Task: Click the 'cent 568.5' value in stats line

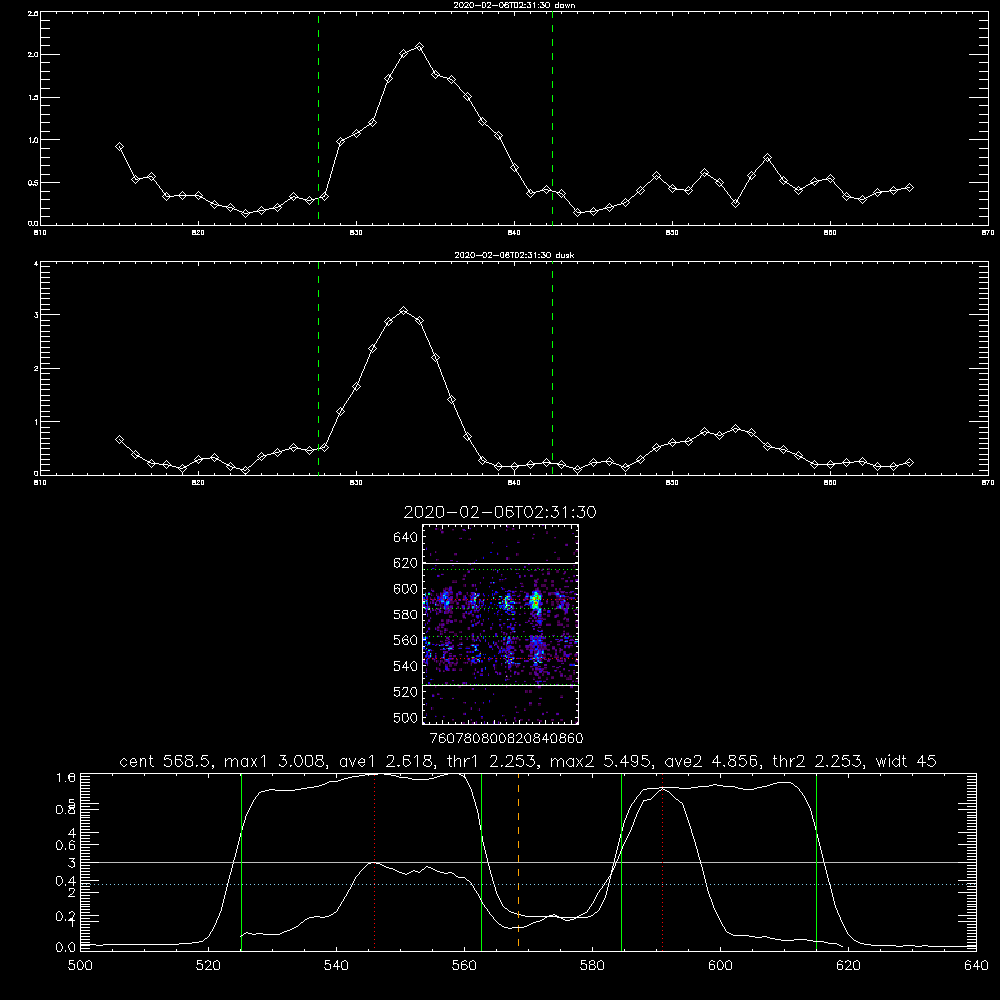Action: coord(166,761)
